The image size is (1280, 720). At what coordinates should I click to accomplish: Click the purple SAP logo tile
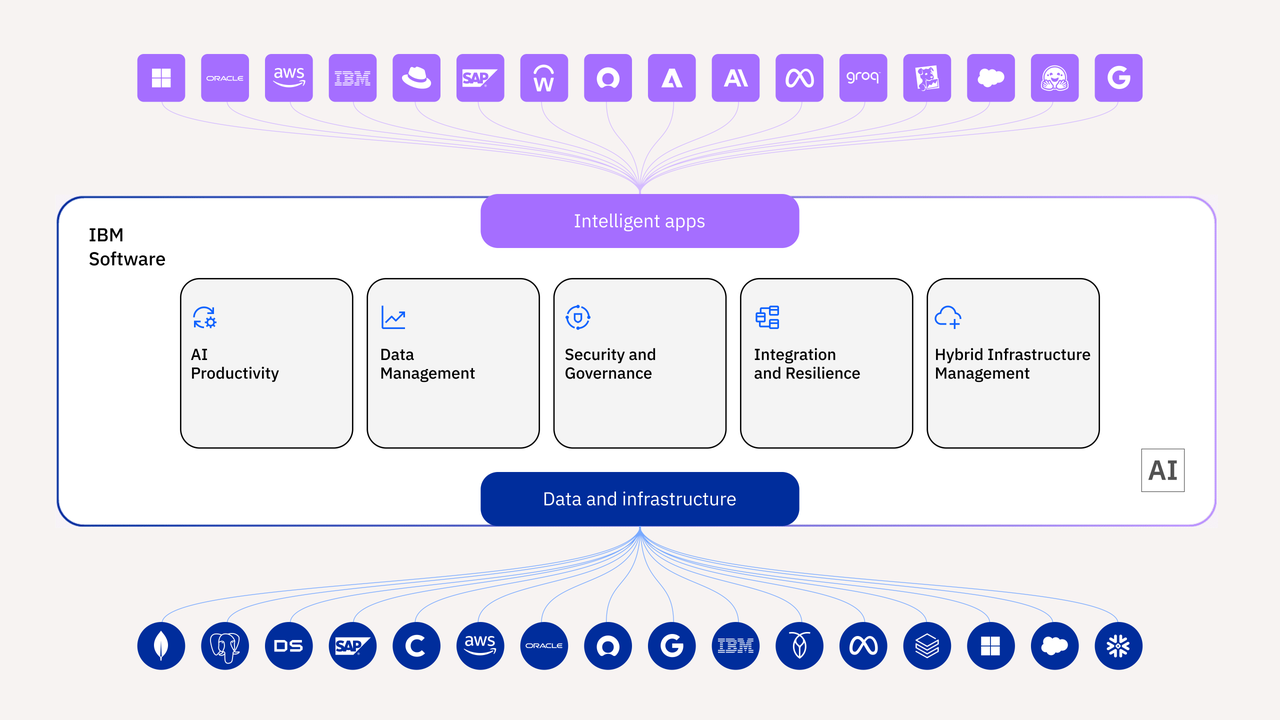480,78
